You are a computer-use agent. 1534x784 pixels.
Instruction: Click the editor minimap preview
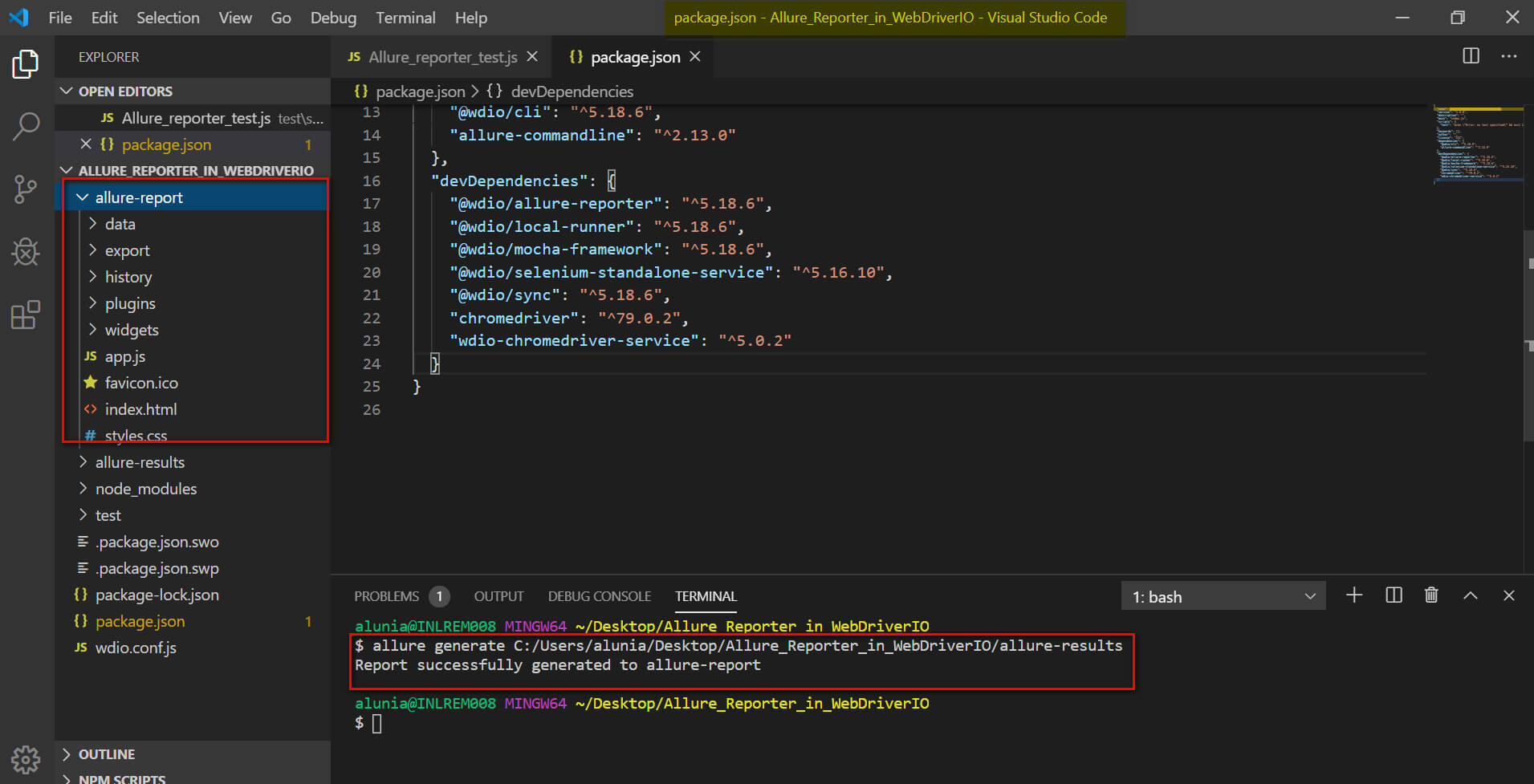pyautogui.click(x=1478, y=144)
